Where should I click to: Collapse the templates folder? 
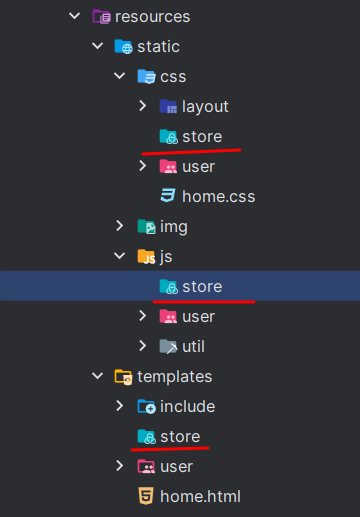[x=97, y=376]
